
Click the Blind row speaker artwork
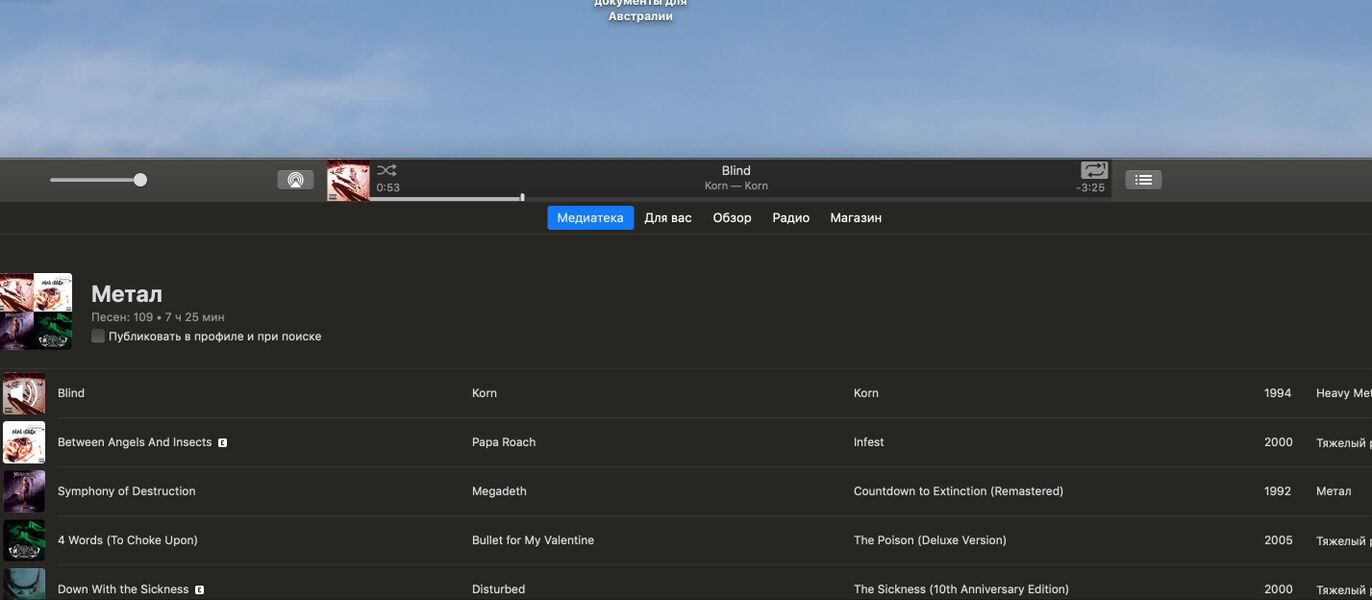click(x=24, y=393)
